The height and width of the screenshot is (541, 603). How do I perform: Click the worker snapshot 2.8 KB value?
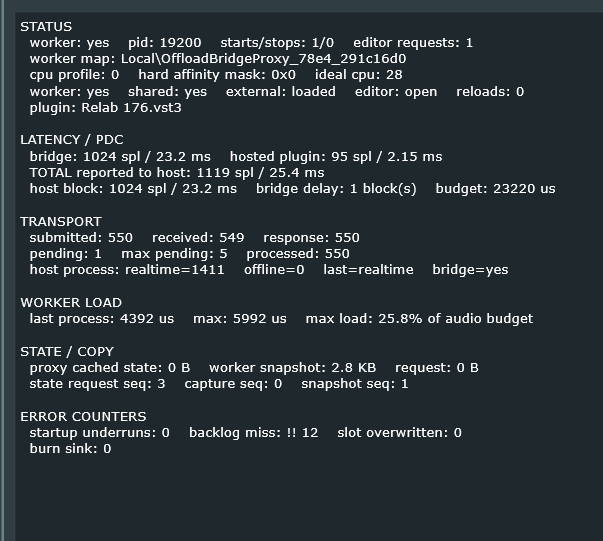(x=293, y=368)
